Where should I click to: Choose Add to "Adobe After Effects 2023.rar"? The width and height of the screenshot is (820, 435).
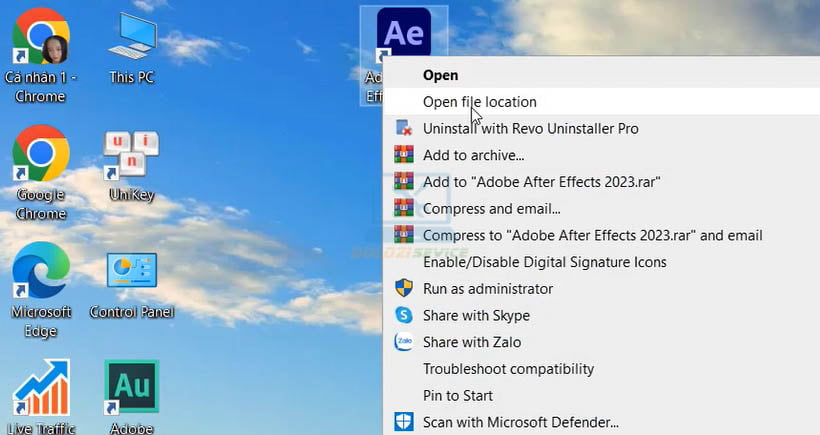pos(601,181)
